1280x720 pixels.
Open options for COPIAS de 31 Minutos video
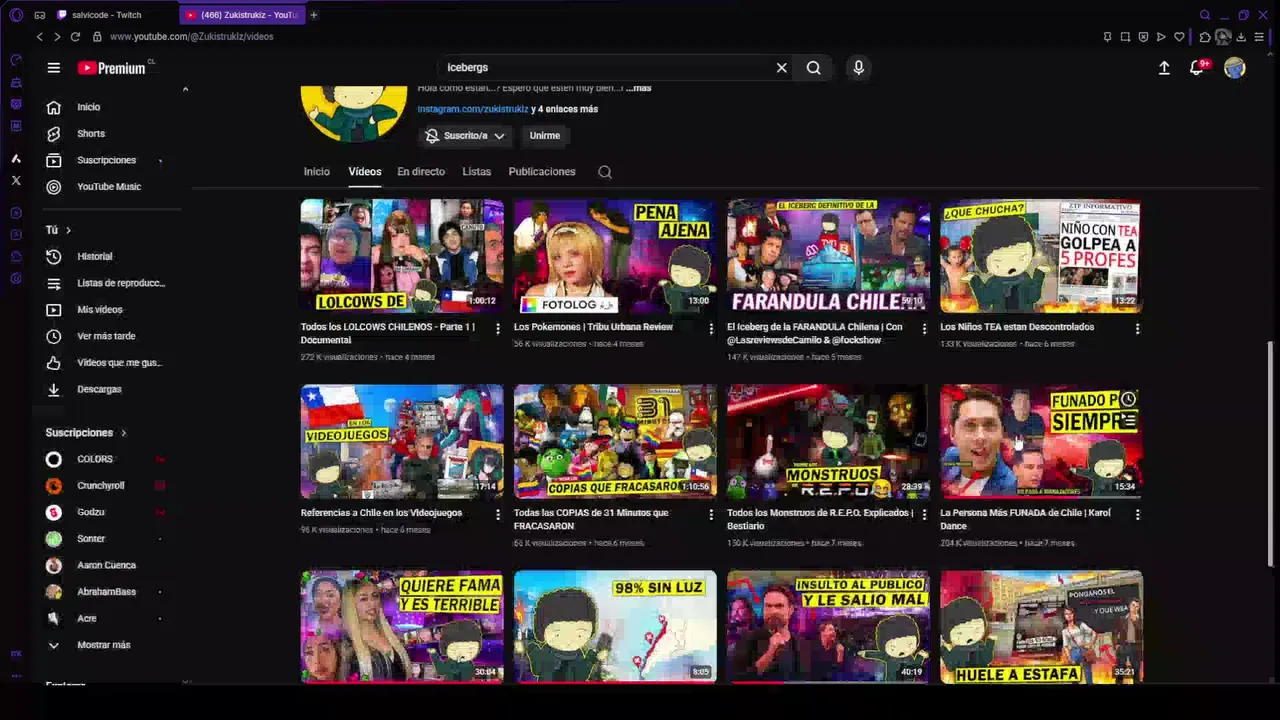pos(711,514)
